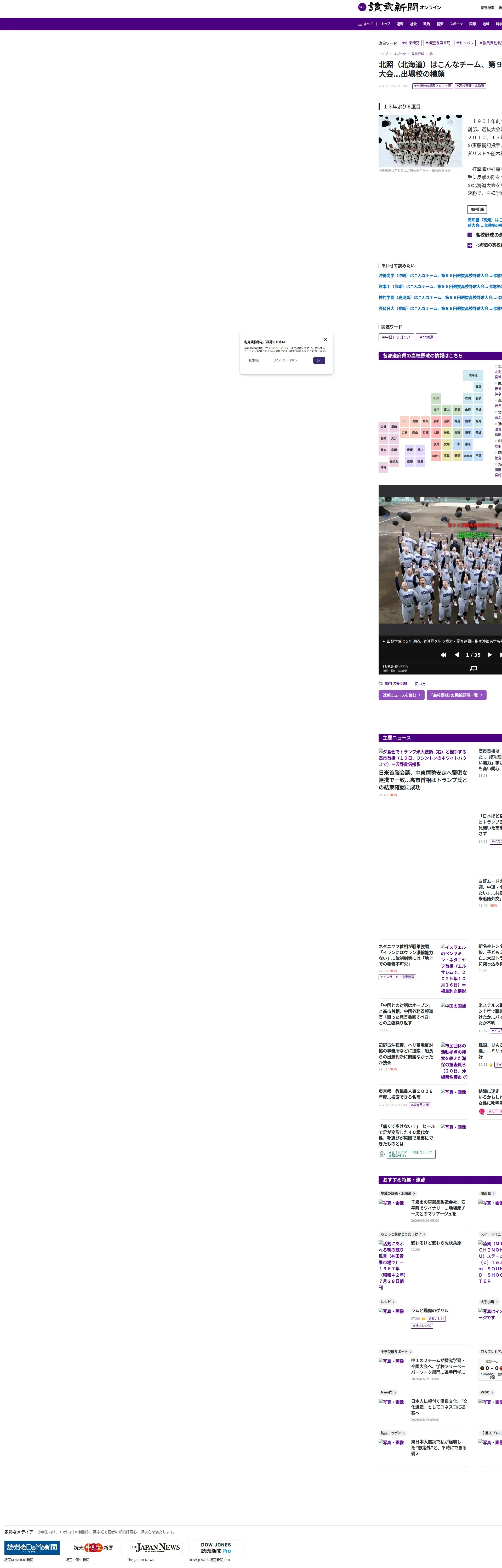Click the 次へ button in popup
The width and height of the screenshot is (502, 1568).
pyautogui.click(x=319, y=360)
